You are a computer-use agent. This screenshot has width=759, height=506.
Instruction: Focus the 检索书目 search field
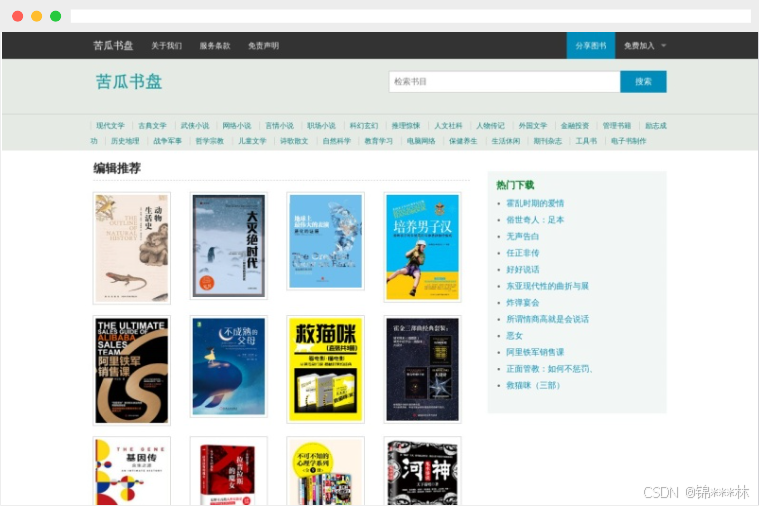pos(504,81)
